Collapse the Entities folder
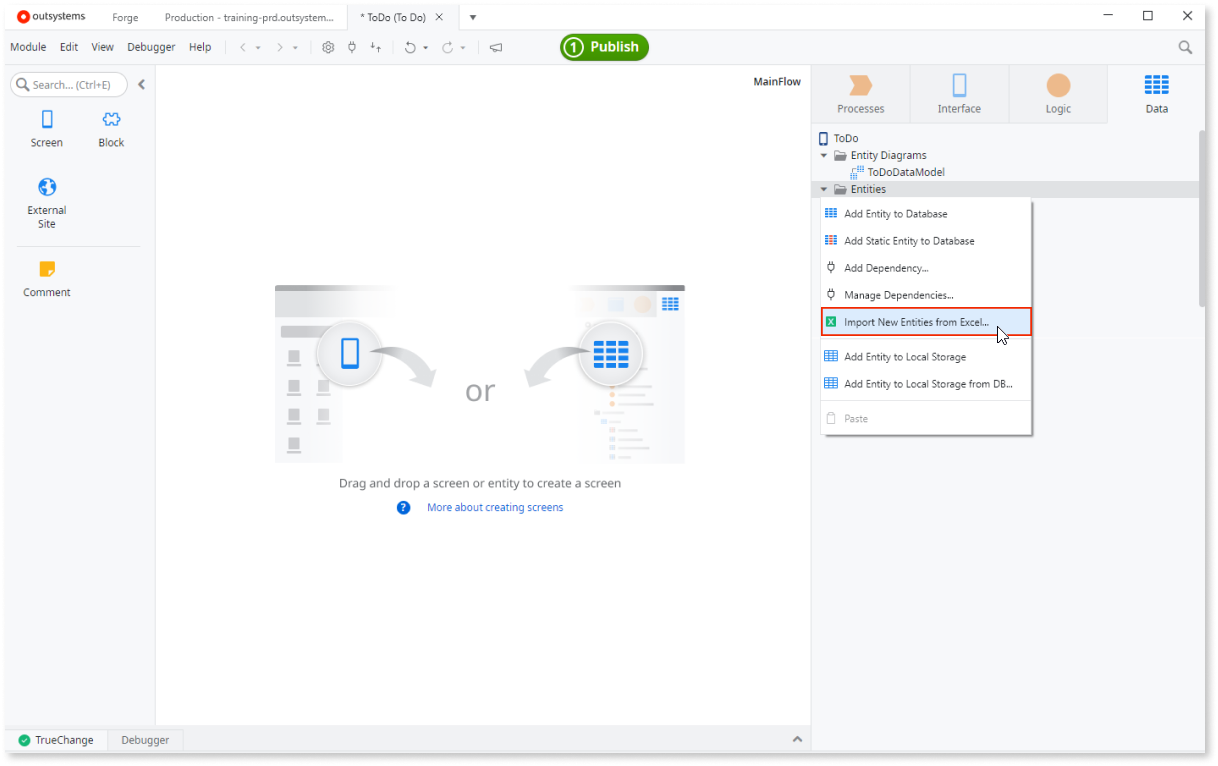 point(824,189)
